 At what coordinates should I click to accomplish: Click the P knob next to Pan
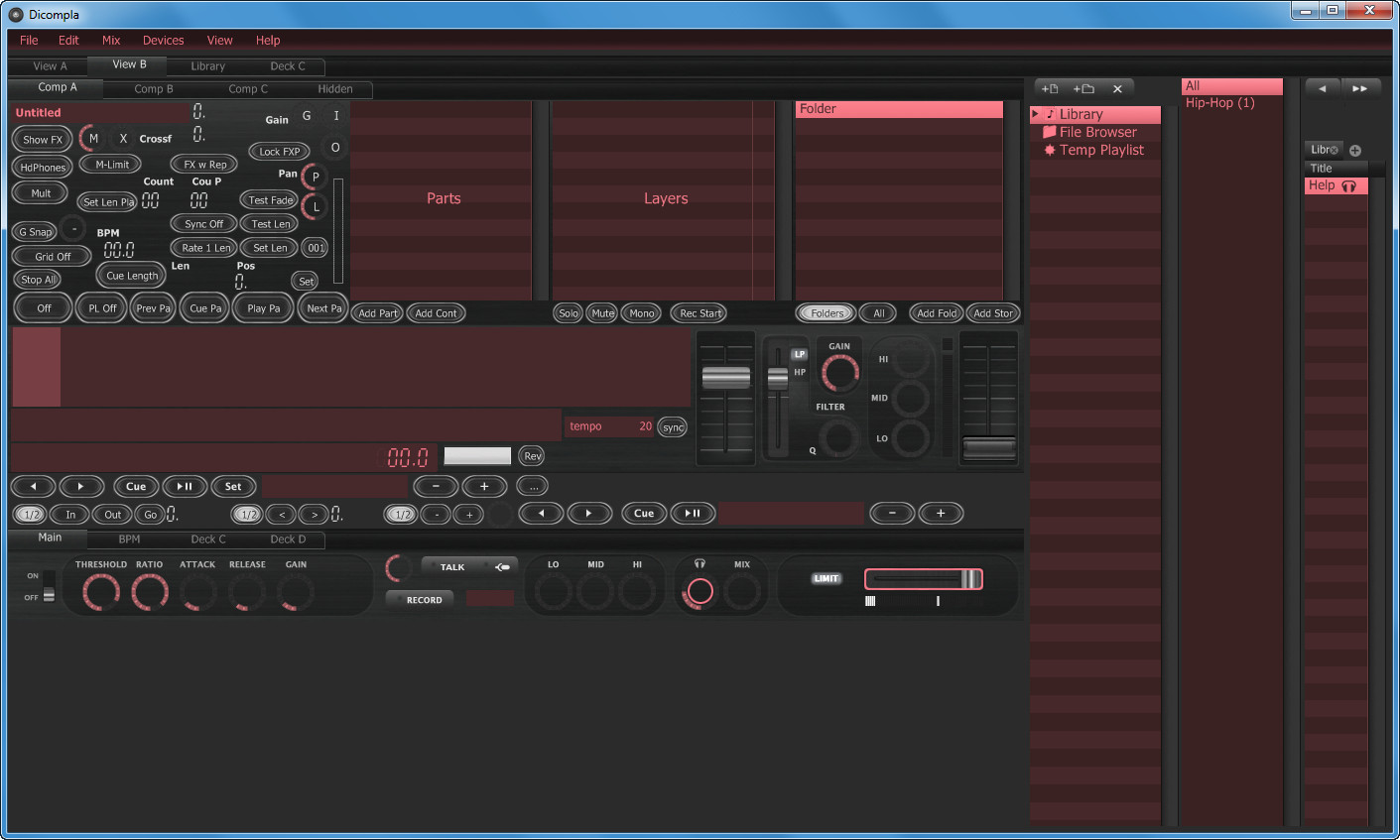[315, 178]
